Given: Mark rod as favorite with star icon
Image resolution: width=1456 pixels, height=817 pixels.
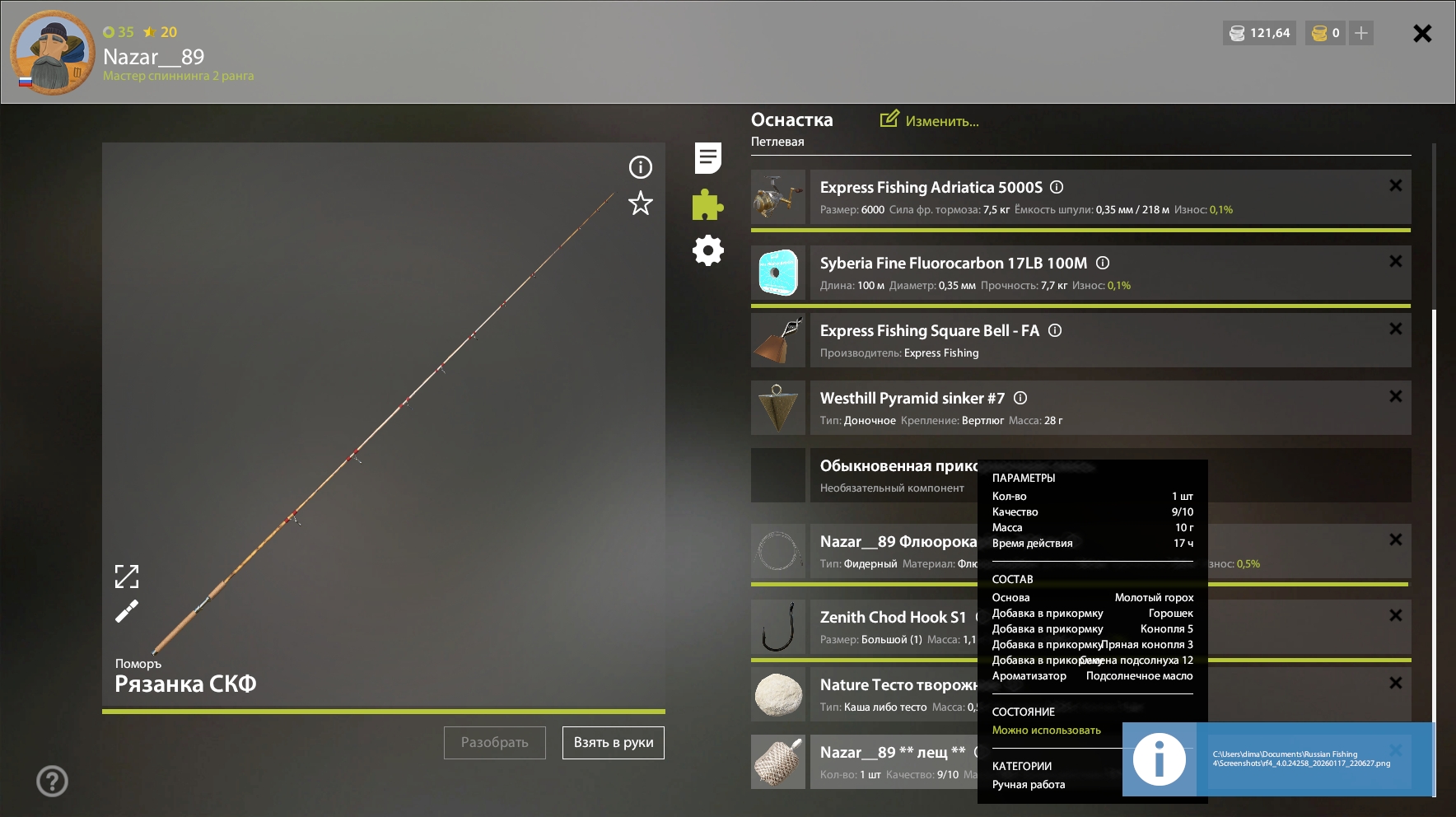Looking at the screenshot, I should click(x=640, y=203).
